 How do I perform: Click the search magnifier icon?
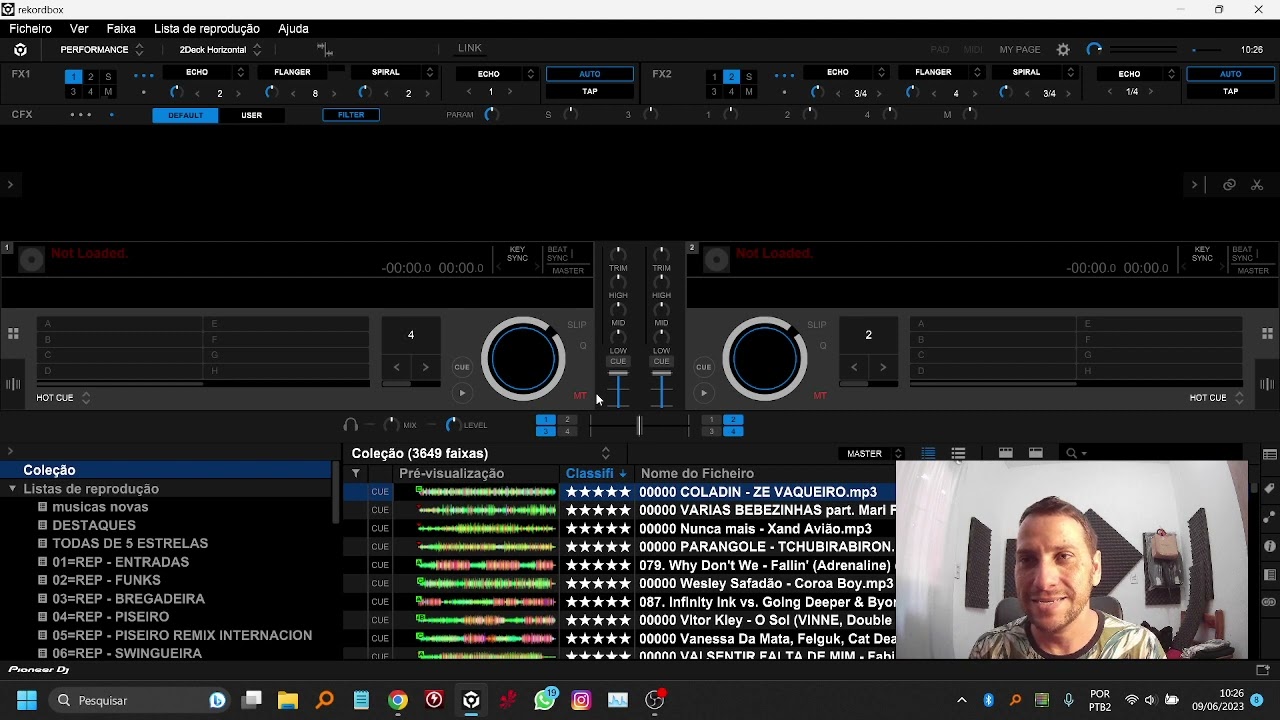[x=1071, y=453]
